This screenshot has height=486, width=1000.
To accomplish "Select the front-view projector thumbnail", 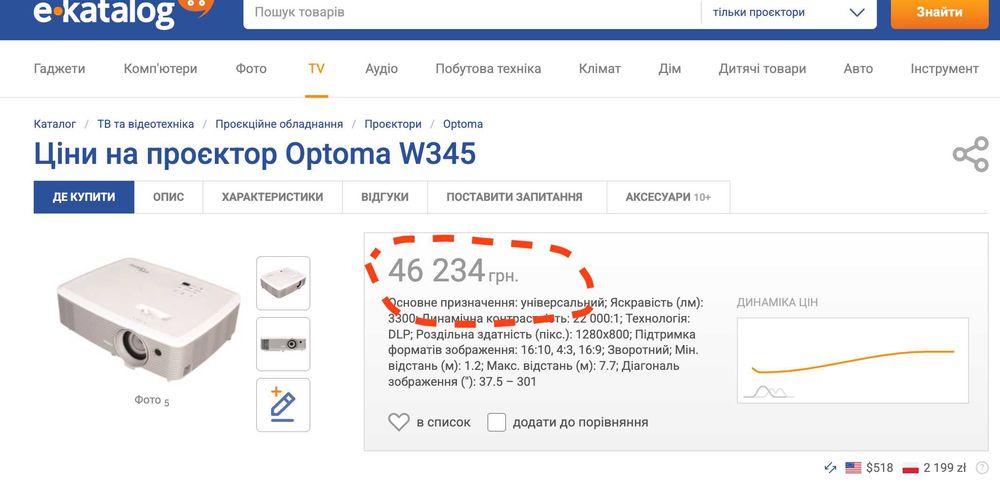I will coord(283,344).
